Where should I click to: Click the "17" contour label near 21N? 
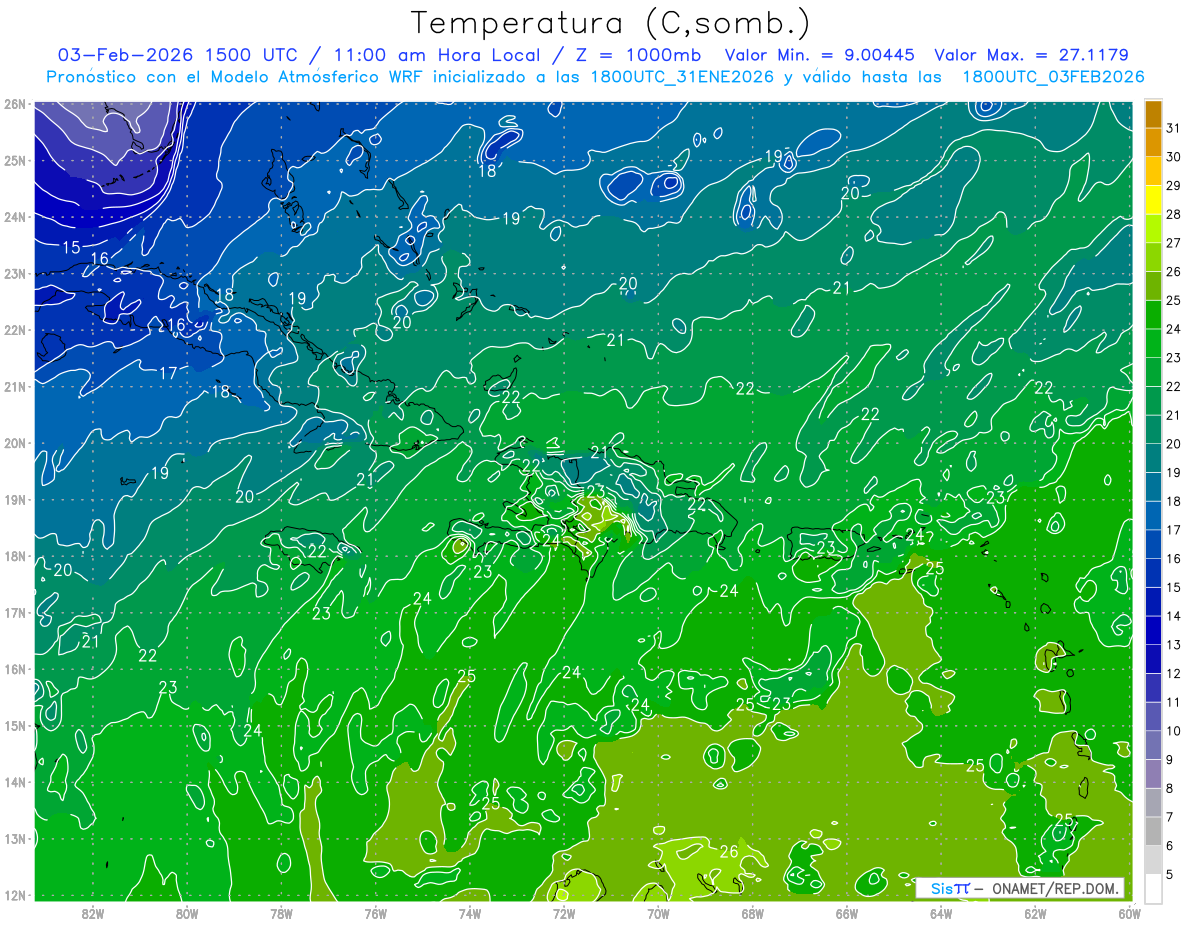tap(168, 373)
